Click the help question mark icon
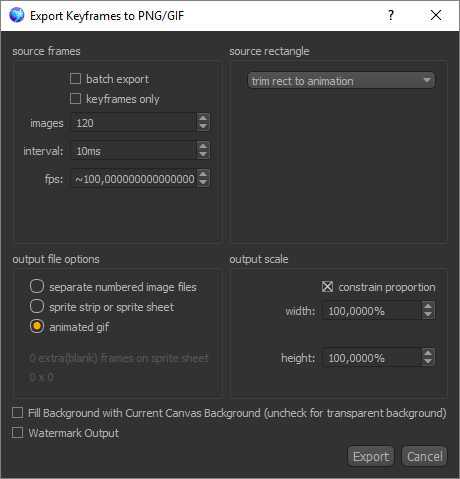 tap(391, 15)
